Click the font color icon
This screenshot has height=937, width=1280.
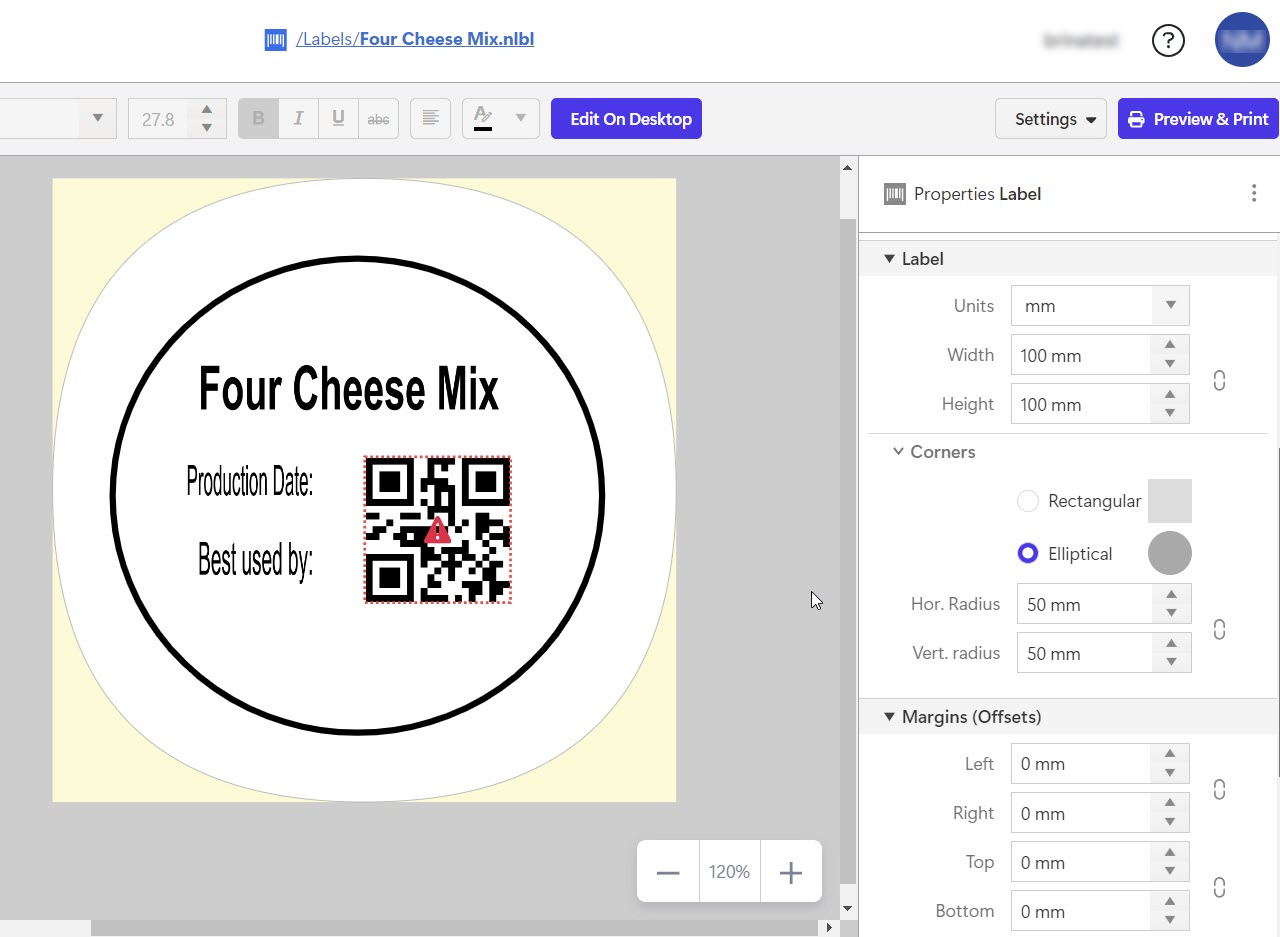[483, 118]
